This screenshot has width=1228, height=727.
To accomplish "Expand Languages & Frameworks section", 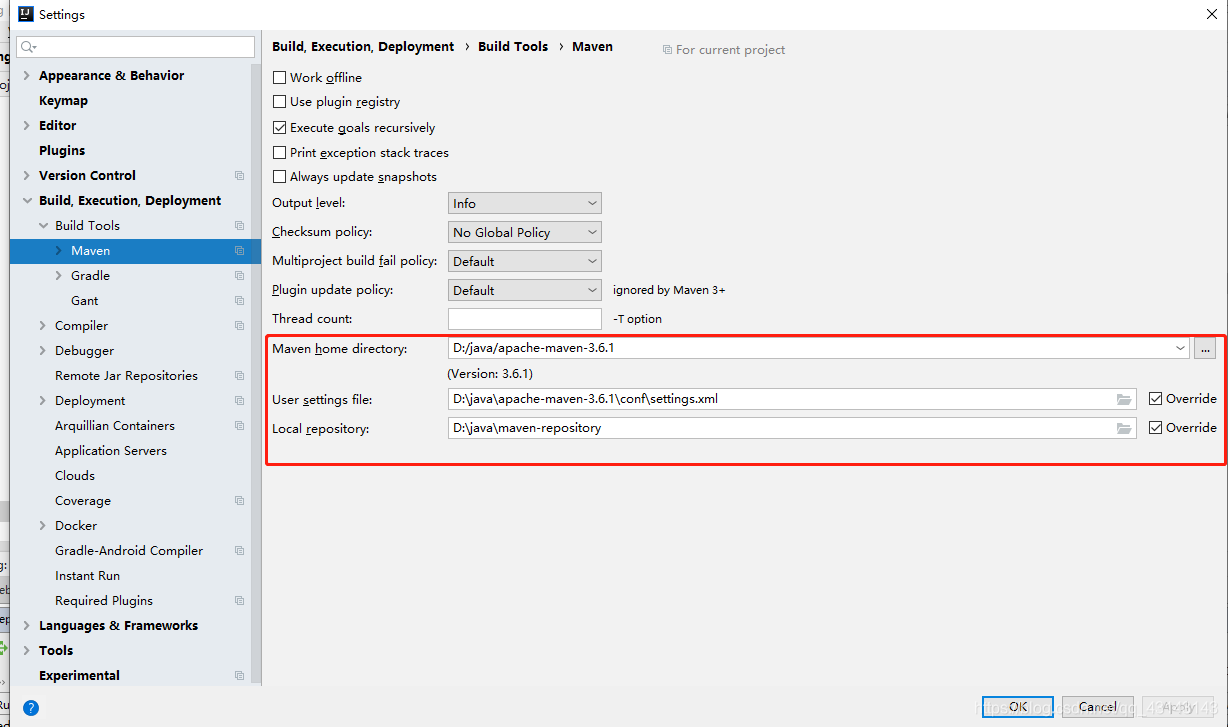I will pos(26,626).
